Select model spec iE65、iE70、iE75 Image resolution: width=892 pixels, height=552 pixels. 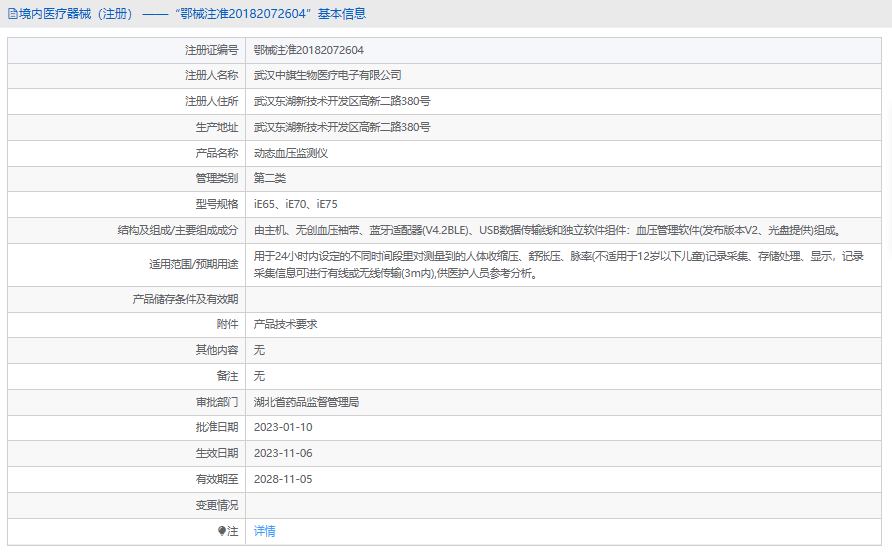click(296, 204)
